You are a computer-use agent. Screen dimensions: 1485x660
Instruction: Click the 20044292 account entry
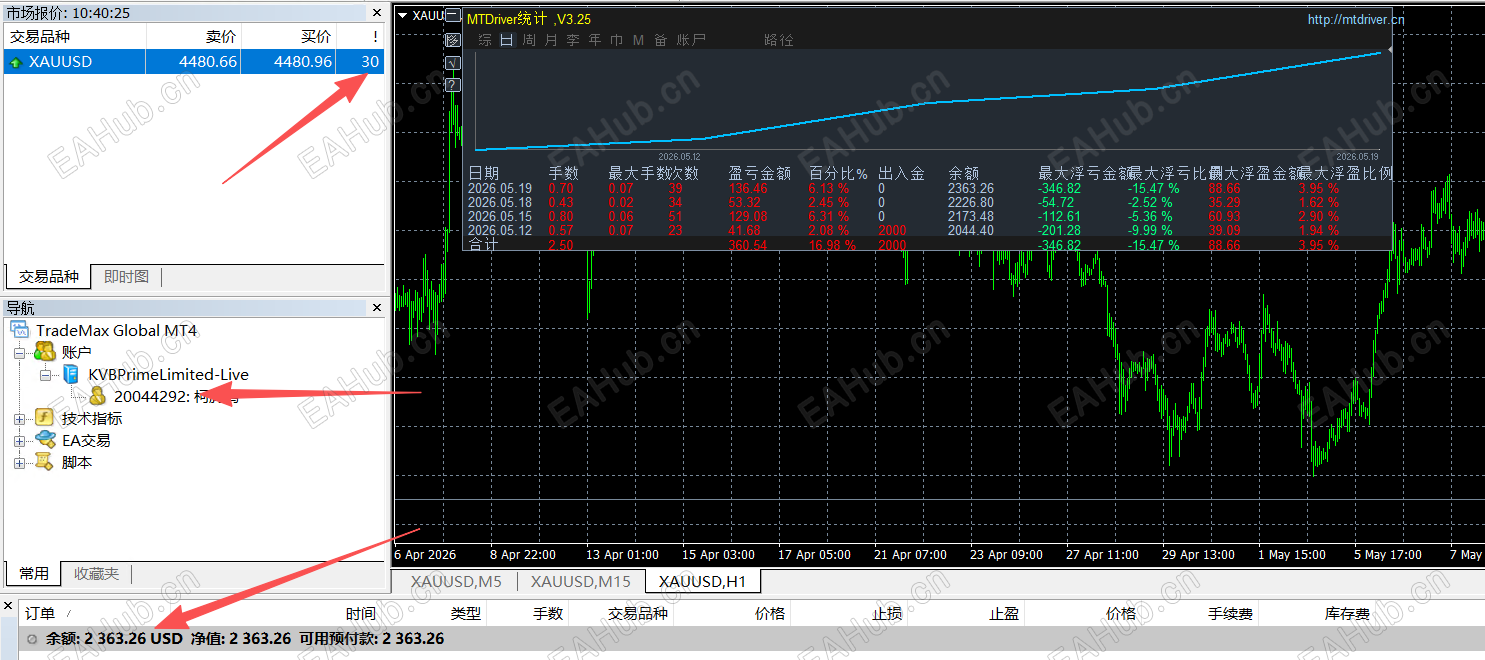click(x=176, y=396)
